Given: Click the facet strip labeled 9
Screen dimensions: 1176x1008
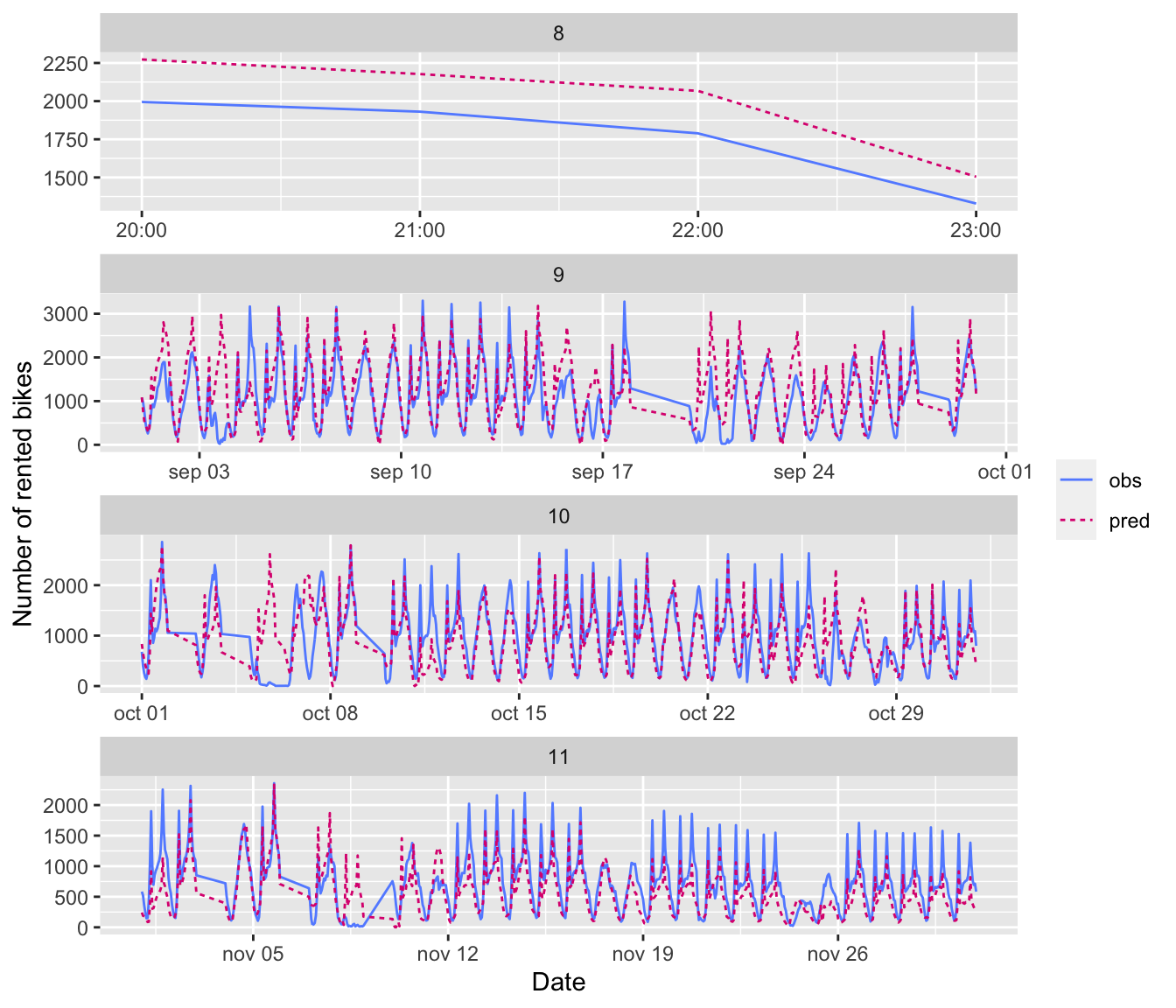Looking at the screenshot, I should (x=558, y=275).
